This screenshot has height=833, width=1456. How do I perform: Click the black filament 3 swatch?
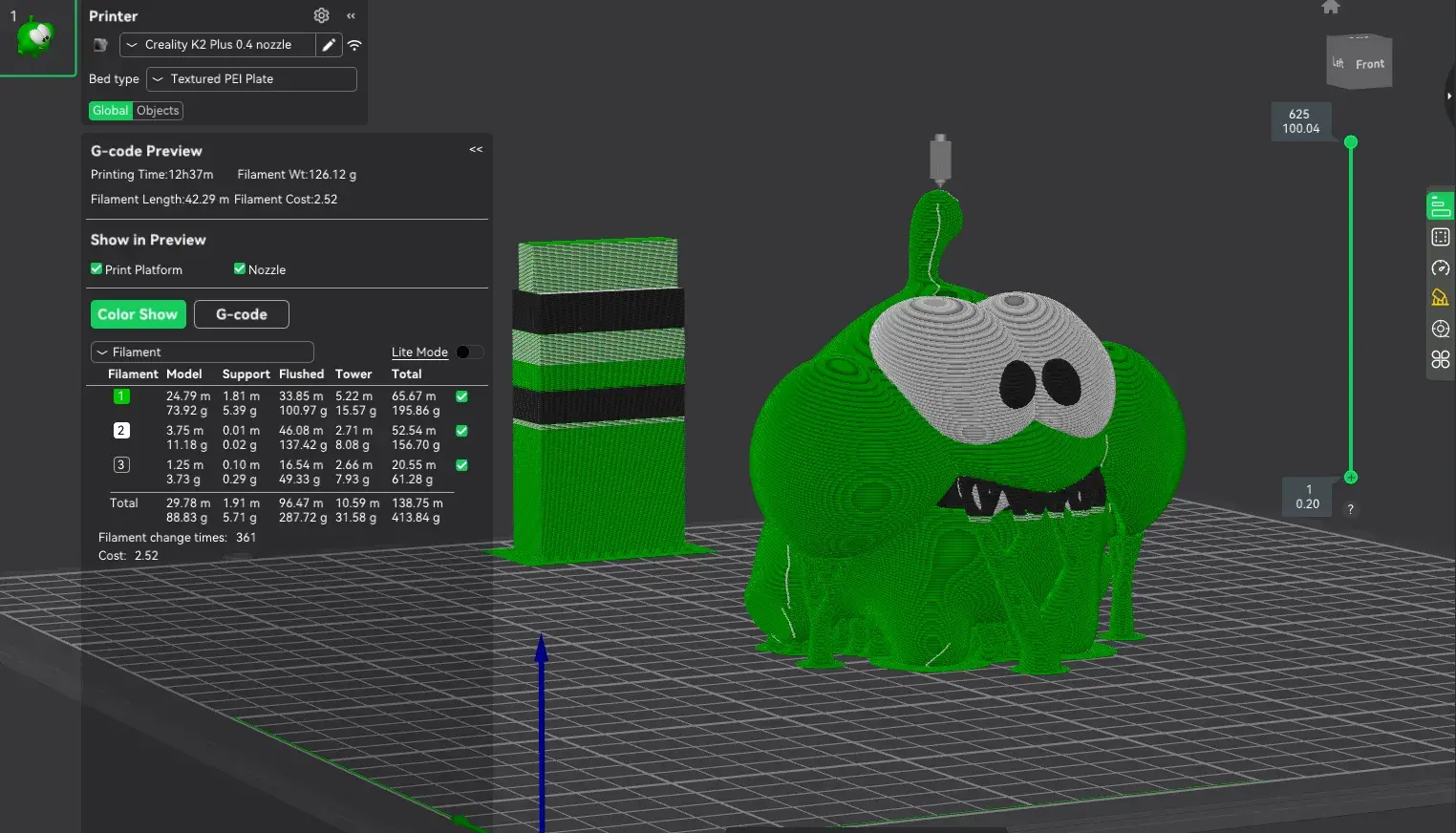pos(121,465)
